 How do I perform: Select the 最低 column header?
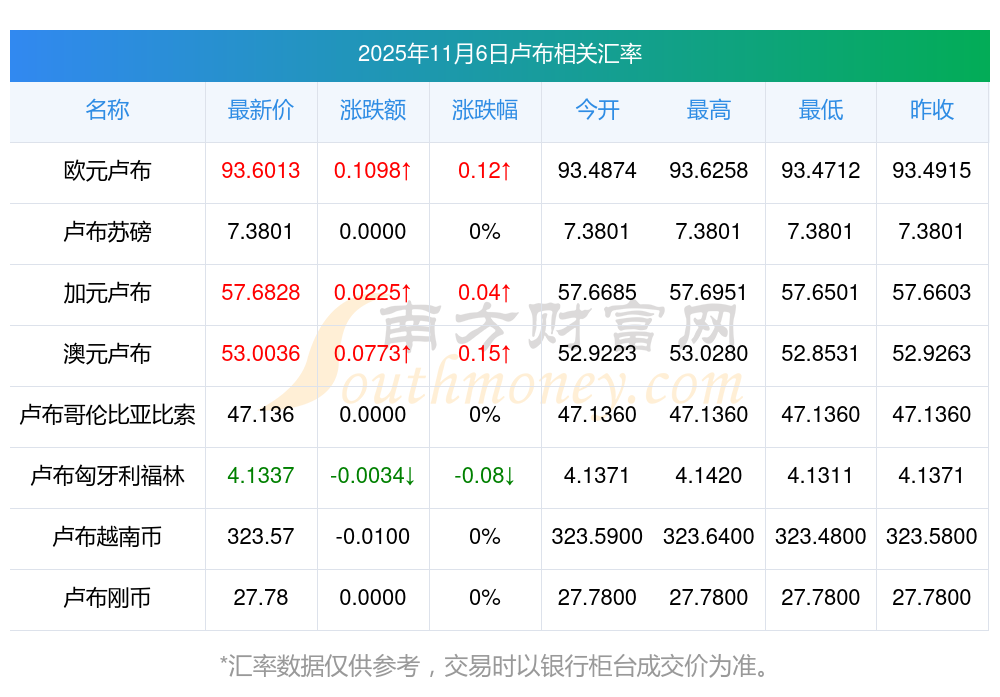(x=821, y=110)
